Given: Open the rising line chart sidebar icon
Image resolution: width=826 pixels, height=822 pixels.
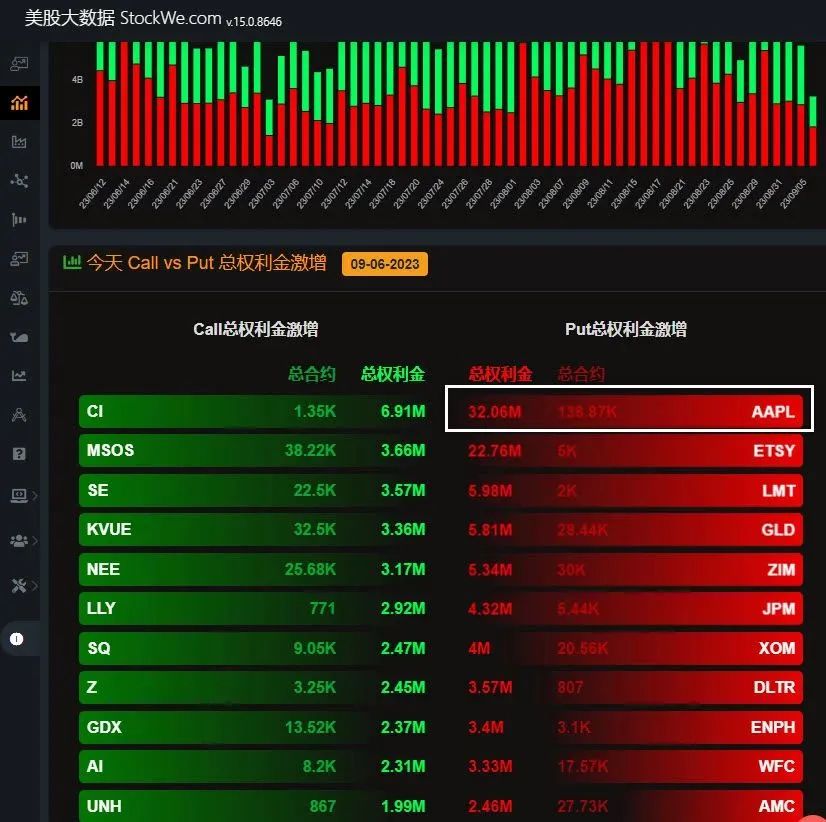Looking at the screenshot, I should (x=19, y=375).
